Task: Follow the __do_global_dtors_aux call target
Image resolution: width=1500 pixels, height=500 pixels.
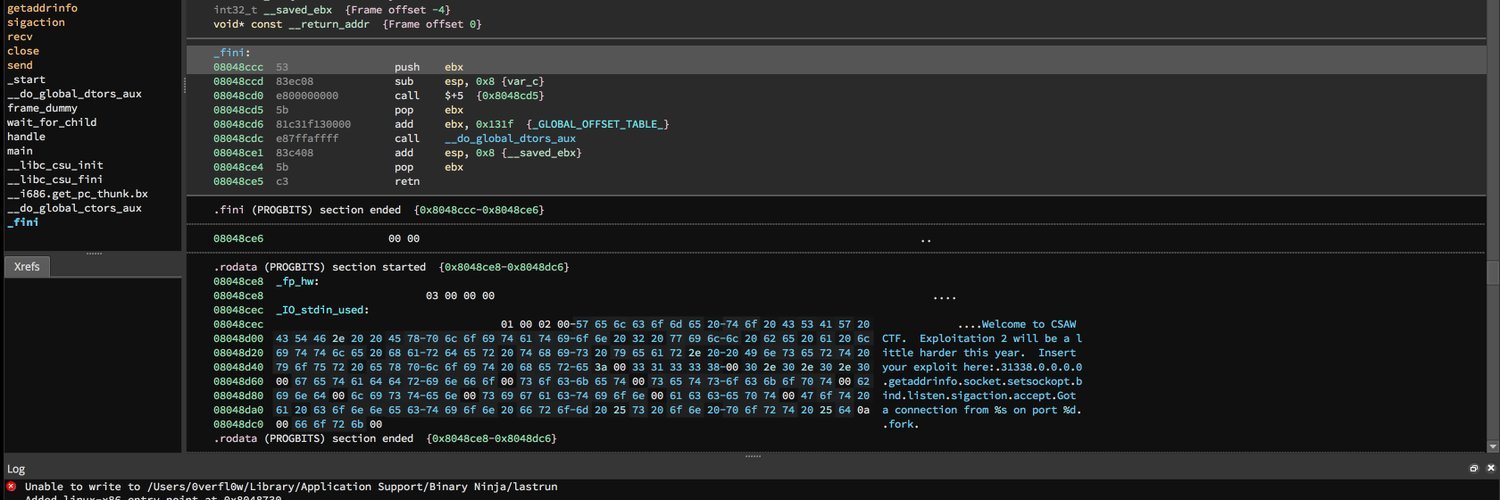Action: pyautogui.click(x=510, y=138)
